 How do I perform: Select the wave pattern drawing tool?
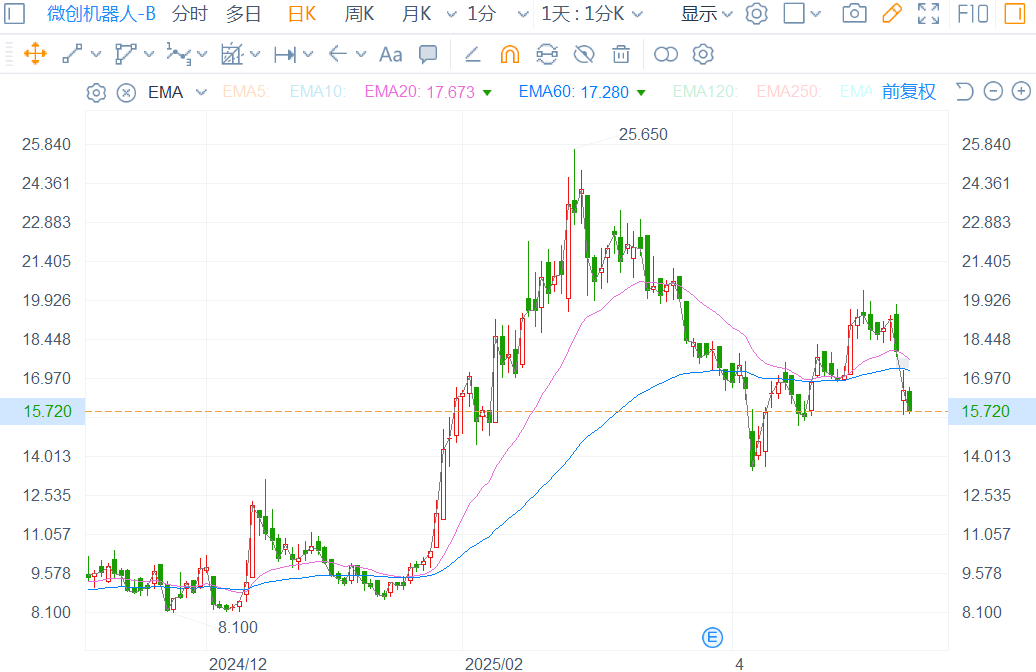tap(178, 54)
